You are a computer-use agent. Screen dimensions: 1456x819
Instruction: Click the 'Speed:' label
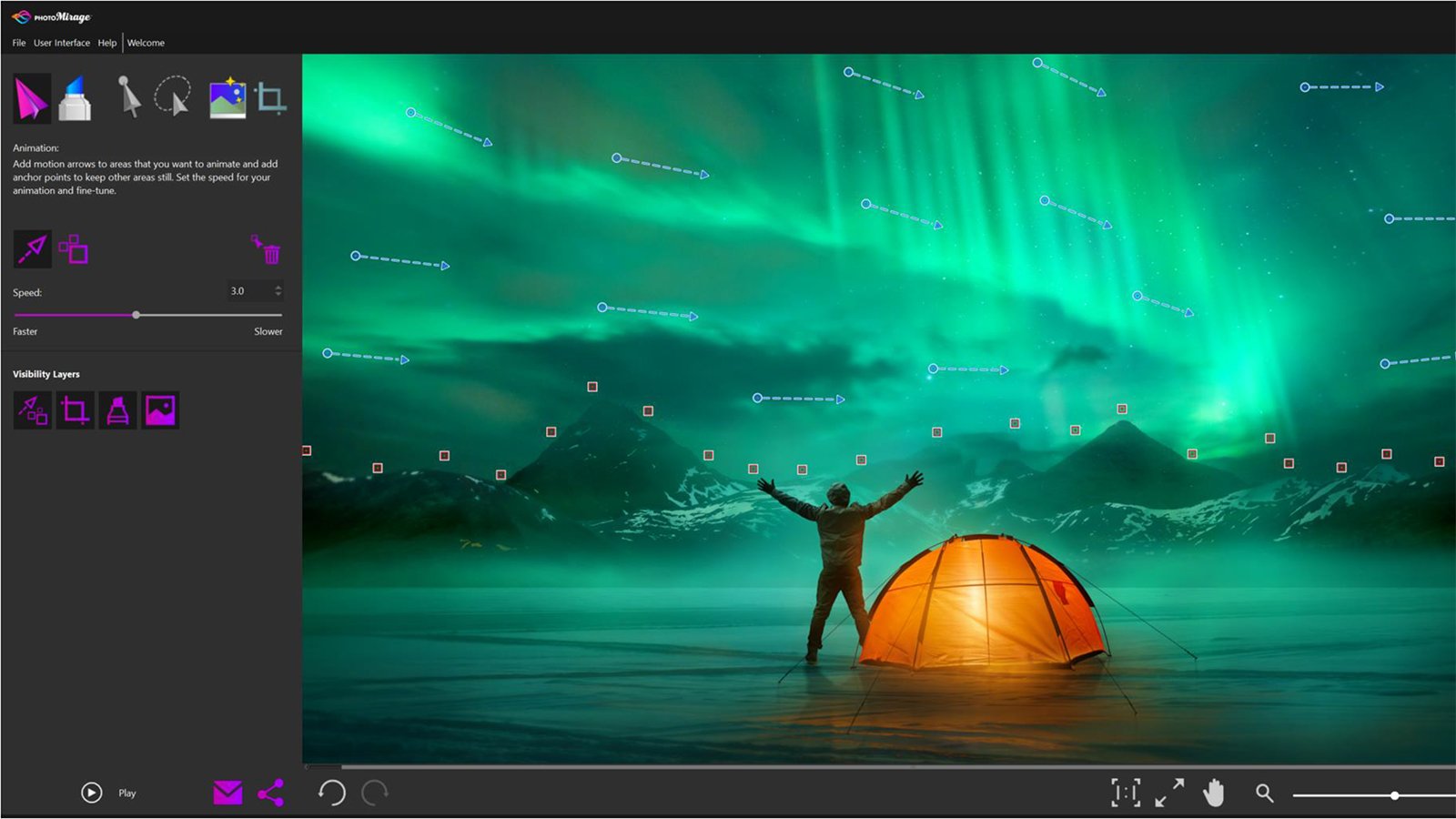coord(27,292)
